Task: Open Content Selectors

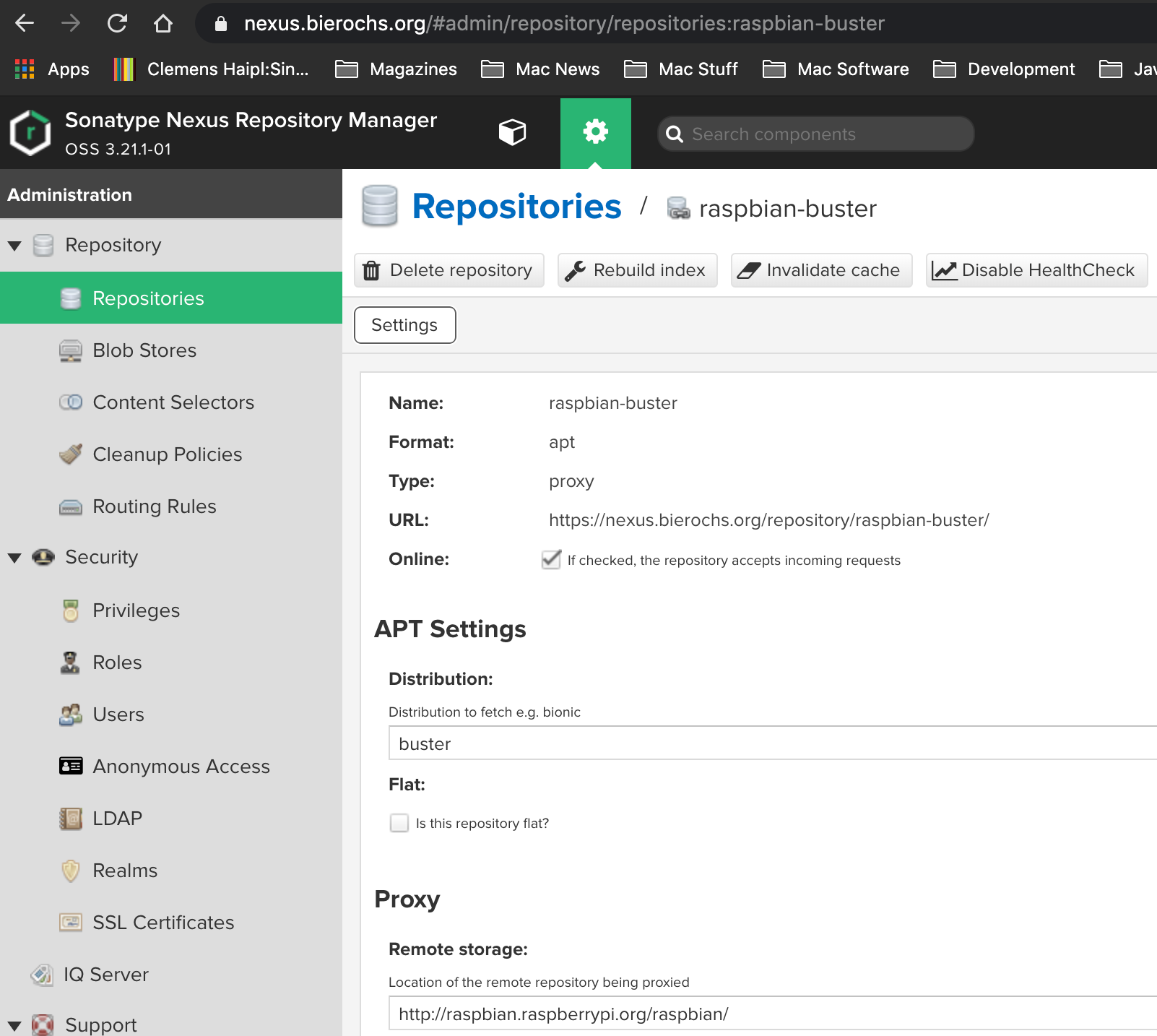Action: tap(173, 402)
